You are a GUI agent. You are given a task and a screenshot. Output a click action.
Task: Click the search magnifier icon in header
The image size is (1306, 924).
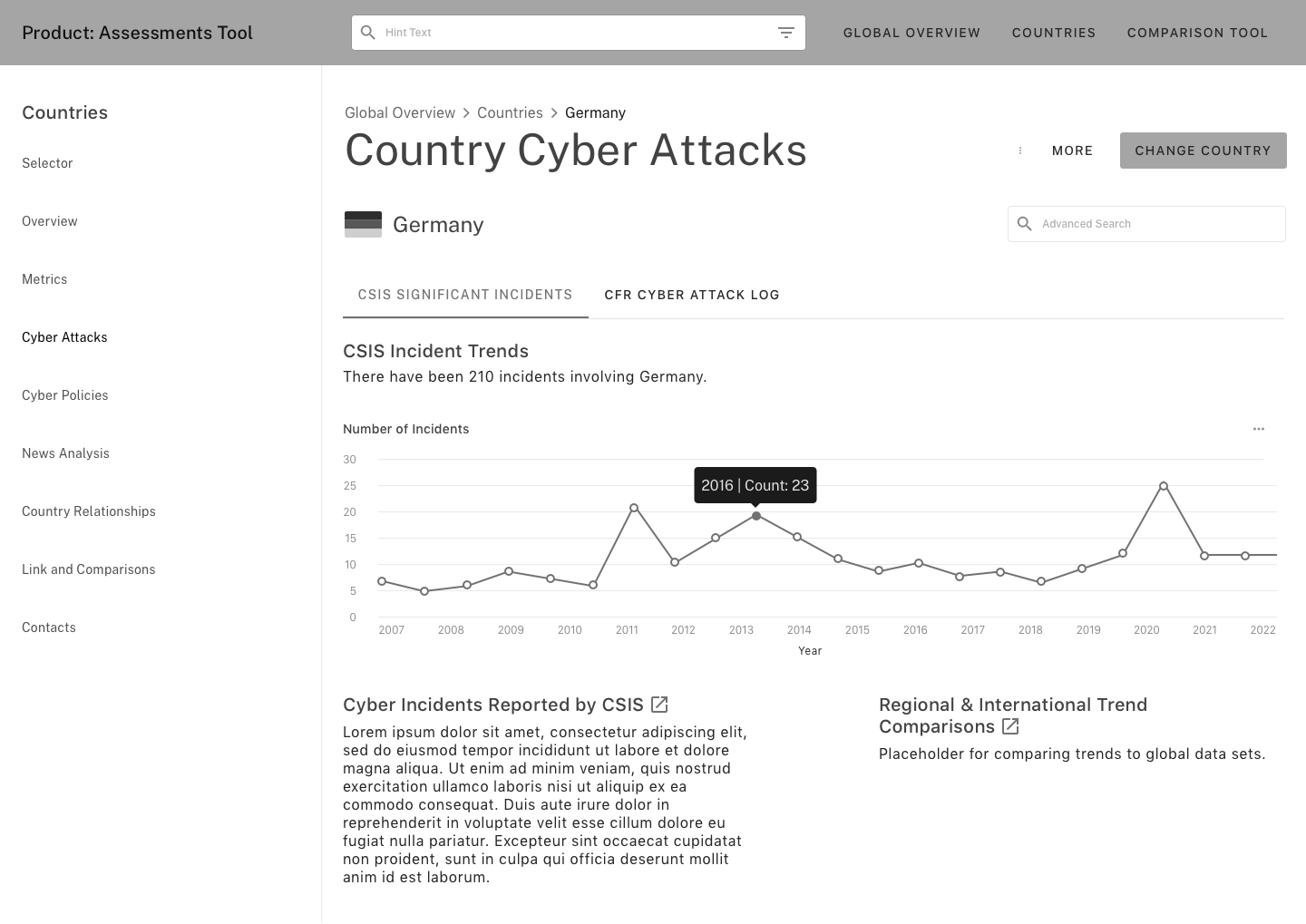(x=368, y=33)
